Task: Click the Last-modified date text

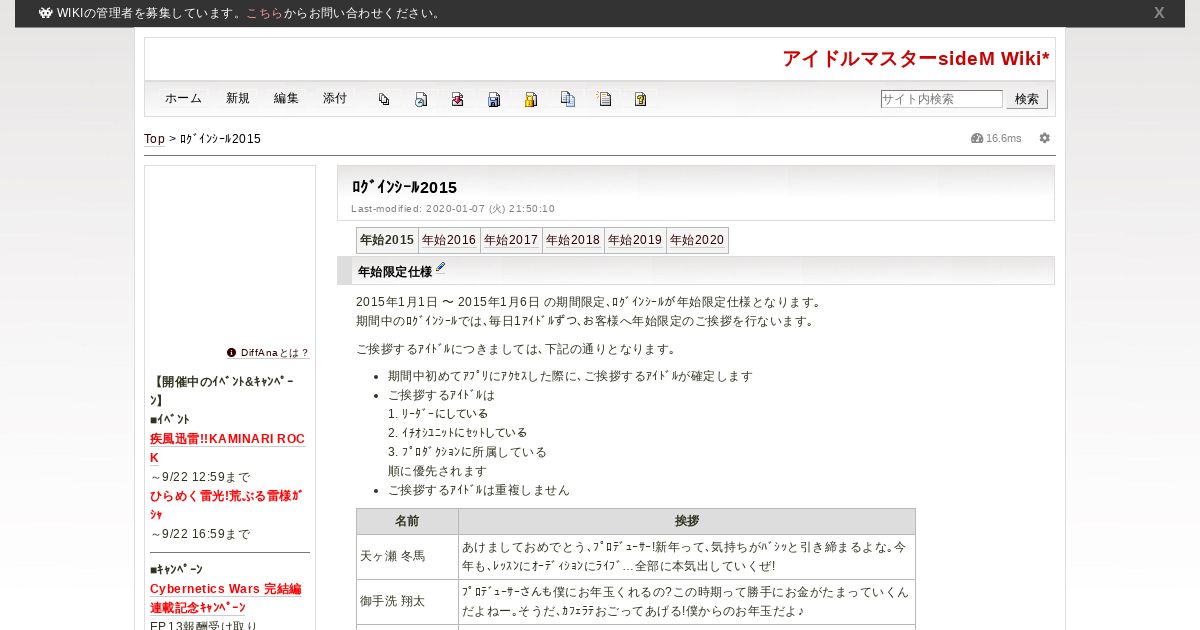Action: [453, 209]
